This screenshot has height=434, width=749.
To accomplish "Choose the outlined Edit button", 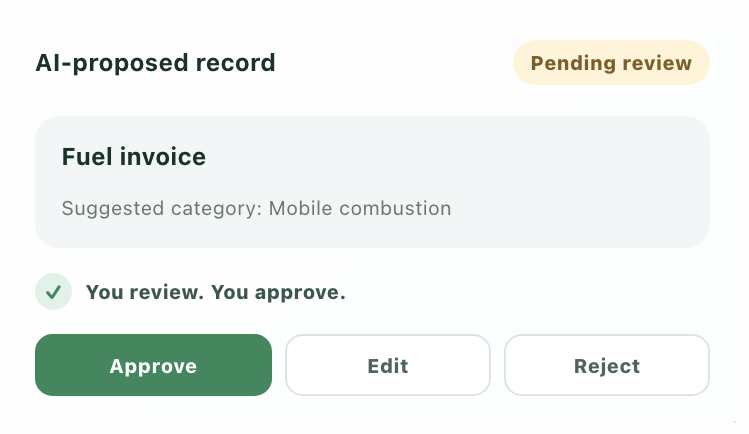I will click(388, 365).
